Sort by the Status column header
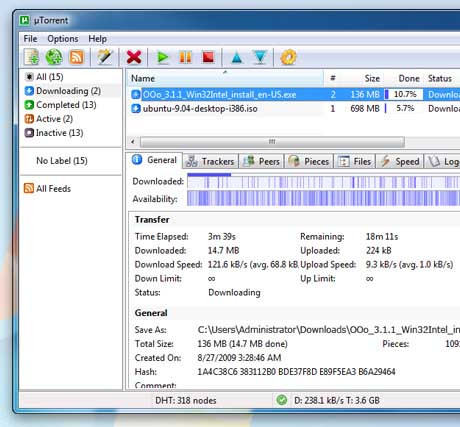The width and height of the screenshot is (460, 427). [x=442, y=79]
